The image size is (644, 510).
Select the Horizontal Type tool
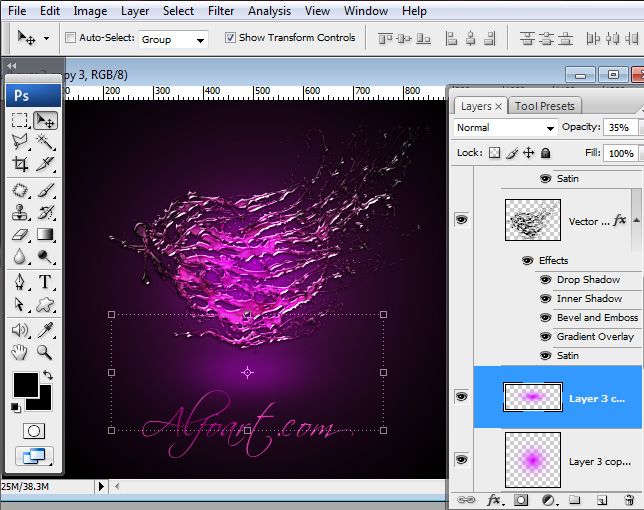coord(46,282)
